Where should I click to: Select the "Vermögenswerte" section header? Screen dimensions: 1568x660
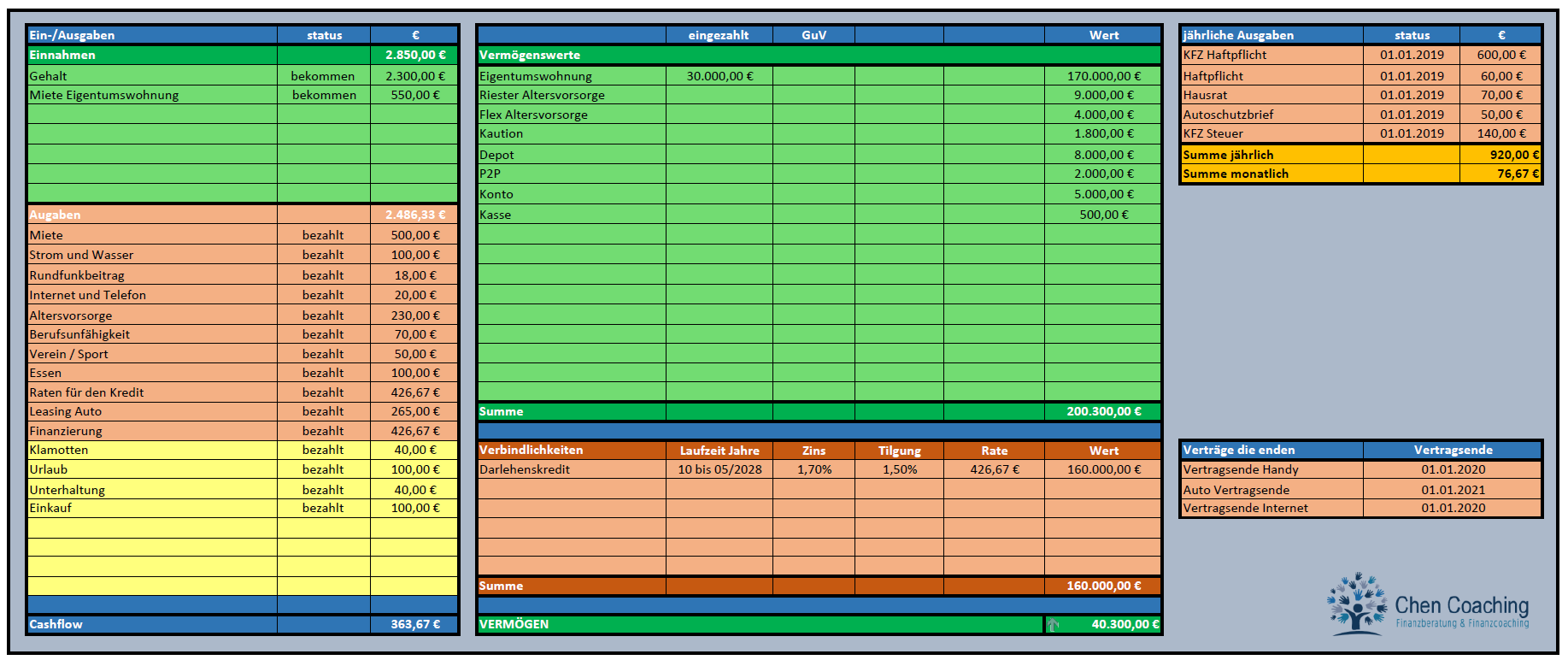819,55
